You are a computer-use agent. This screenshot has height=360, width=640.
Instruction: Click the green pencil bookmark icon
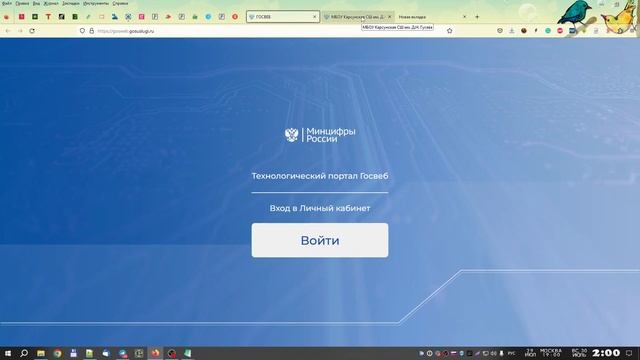tap(88, 17)
